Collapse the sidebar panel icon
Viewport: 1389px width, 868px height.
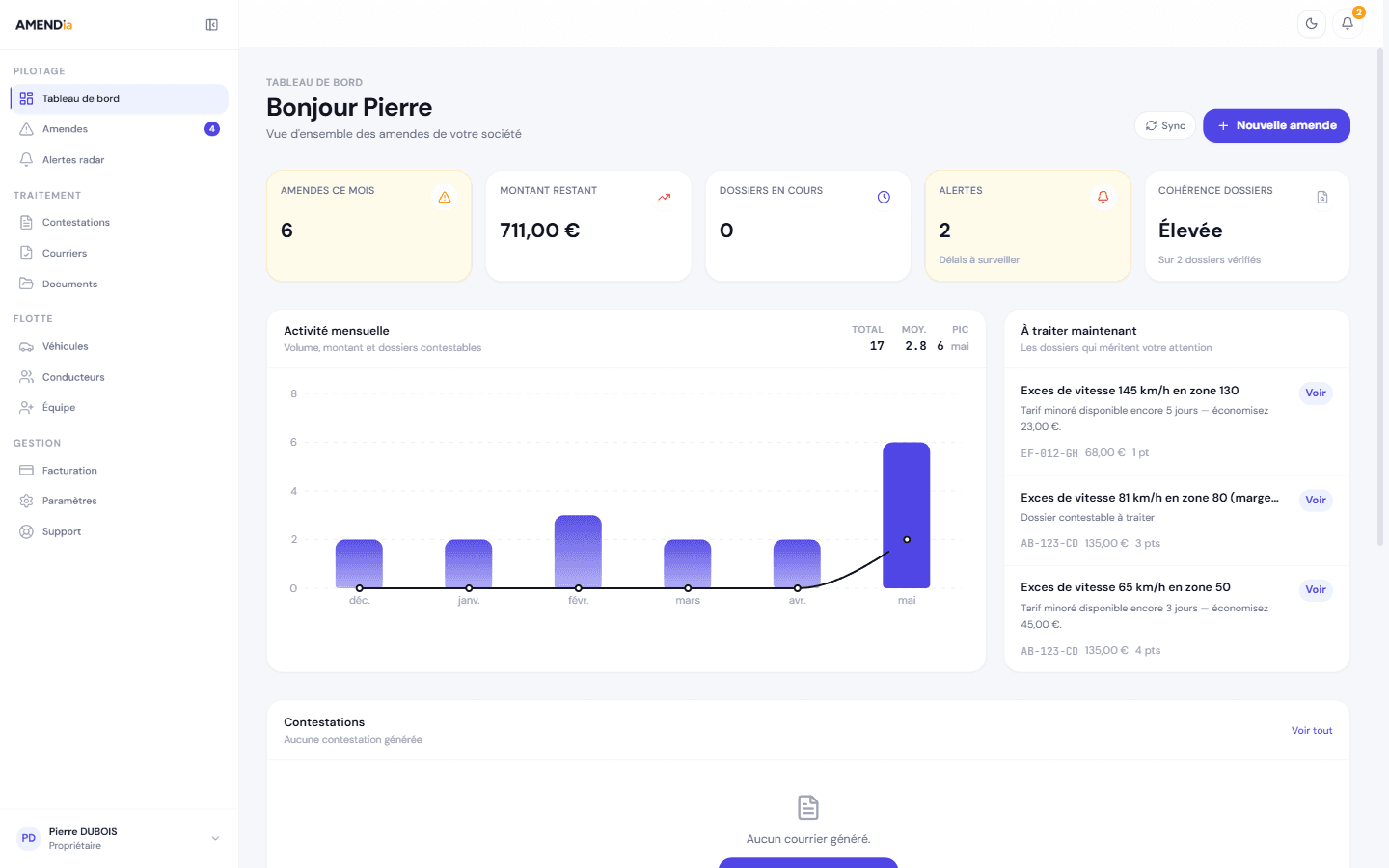click(x=212, y=25)
